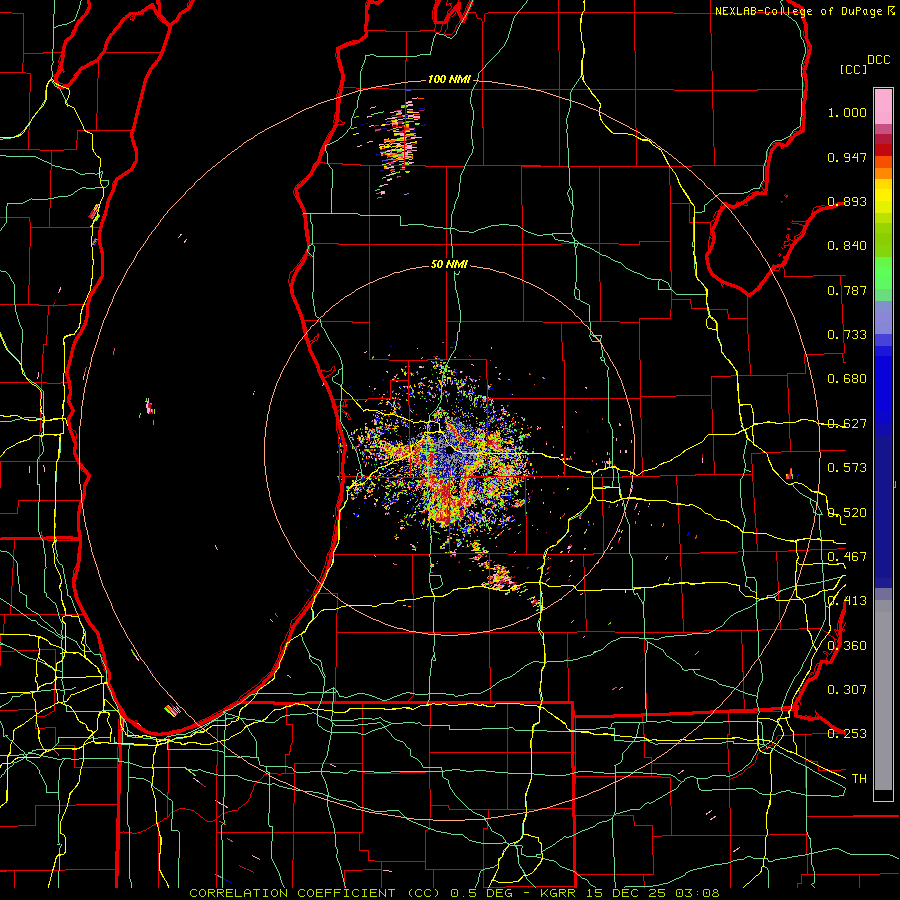Viewport: 900px width, 900px height.
Task: Click the 0.627 scale value
Action: [847, 424]
